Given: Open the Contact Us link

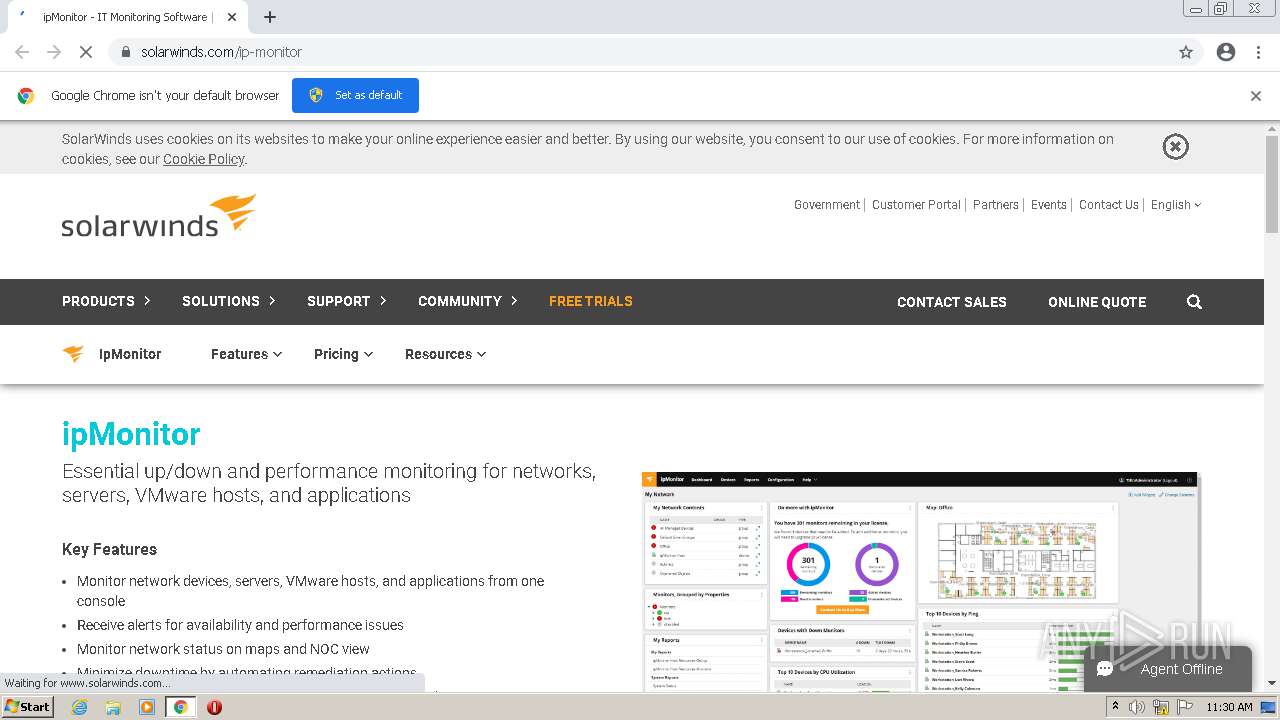Looking at the screenshot, I should tap(1109, 204).
